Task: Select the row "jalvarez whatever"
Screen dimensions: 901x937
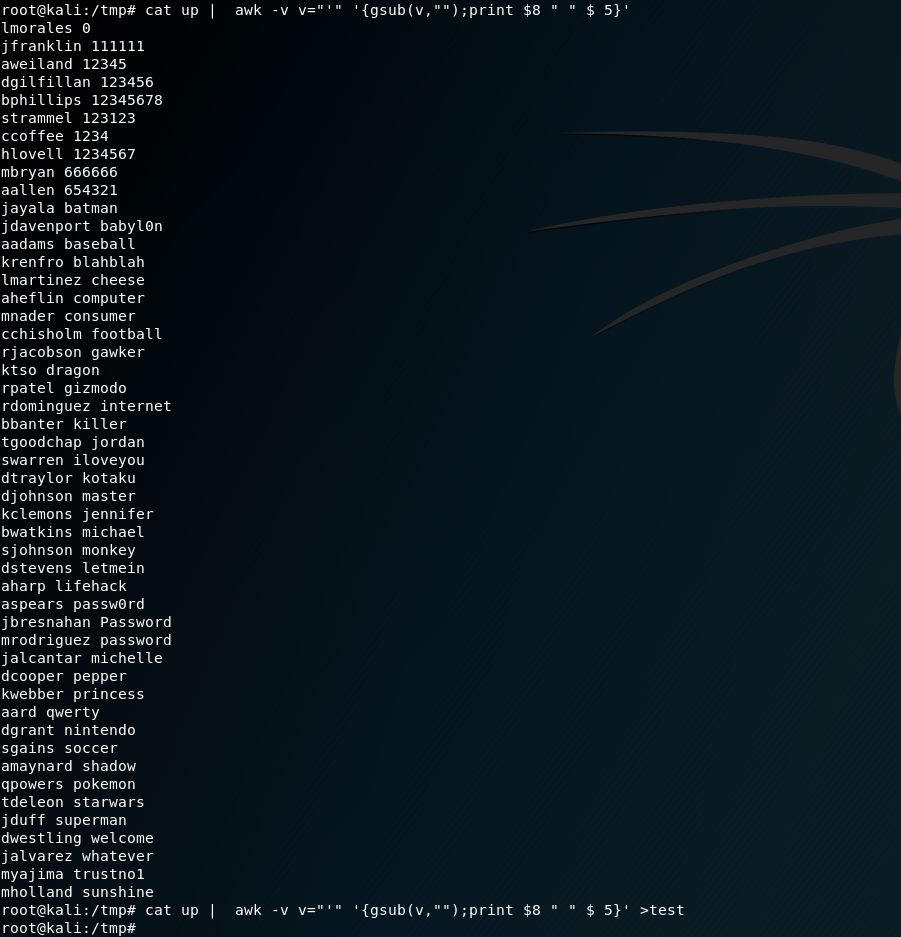Action: [78, 856]
